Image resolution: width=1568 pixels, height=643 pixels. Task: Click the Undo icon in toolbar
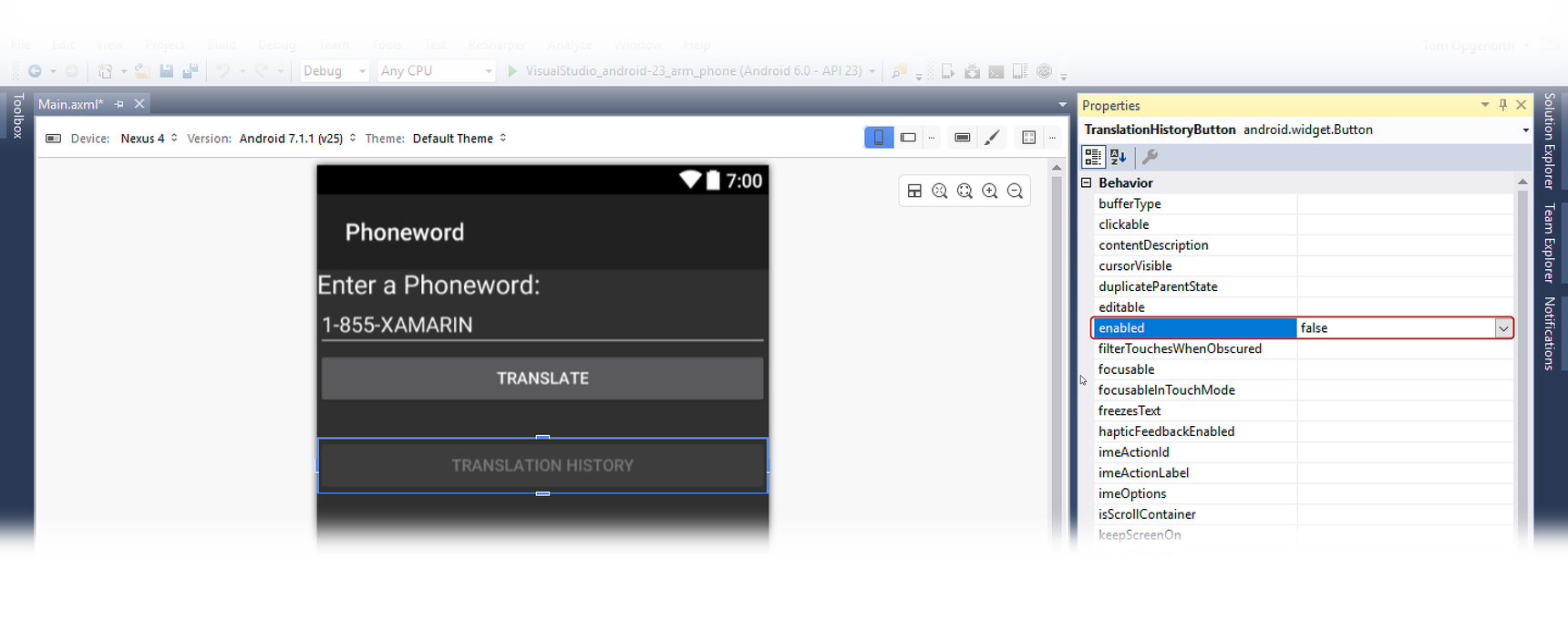point(223,71)
